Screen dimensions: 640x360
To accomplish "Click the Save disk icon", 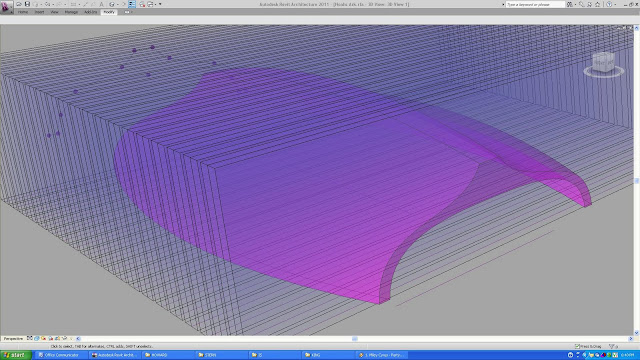I will pos(27,4).
